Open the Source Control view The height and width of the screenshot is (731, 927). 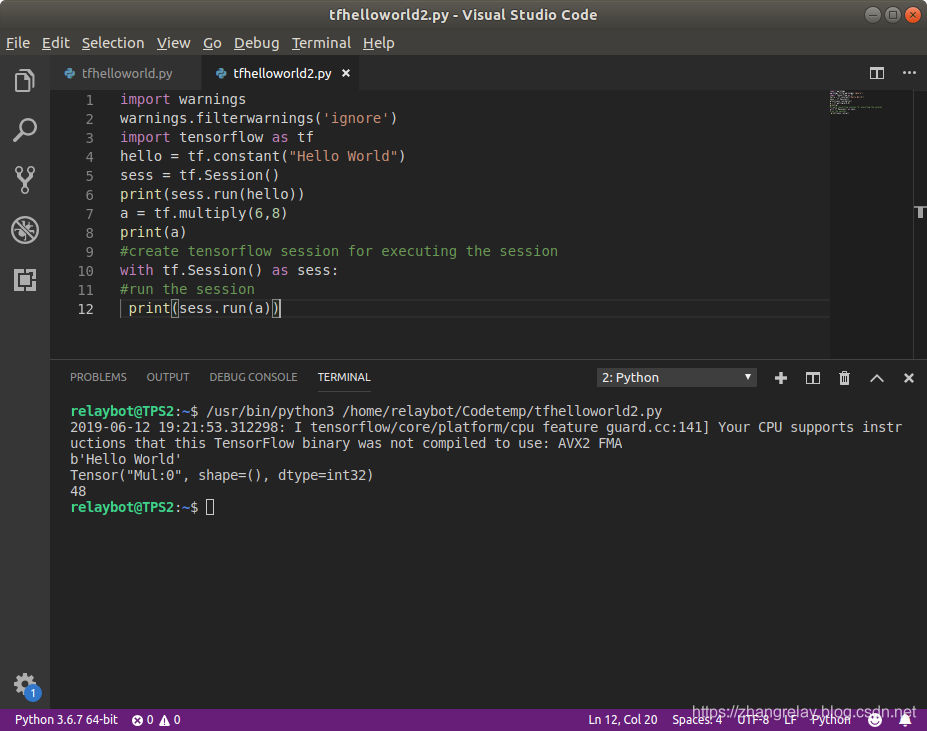pos(25,180)
